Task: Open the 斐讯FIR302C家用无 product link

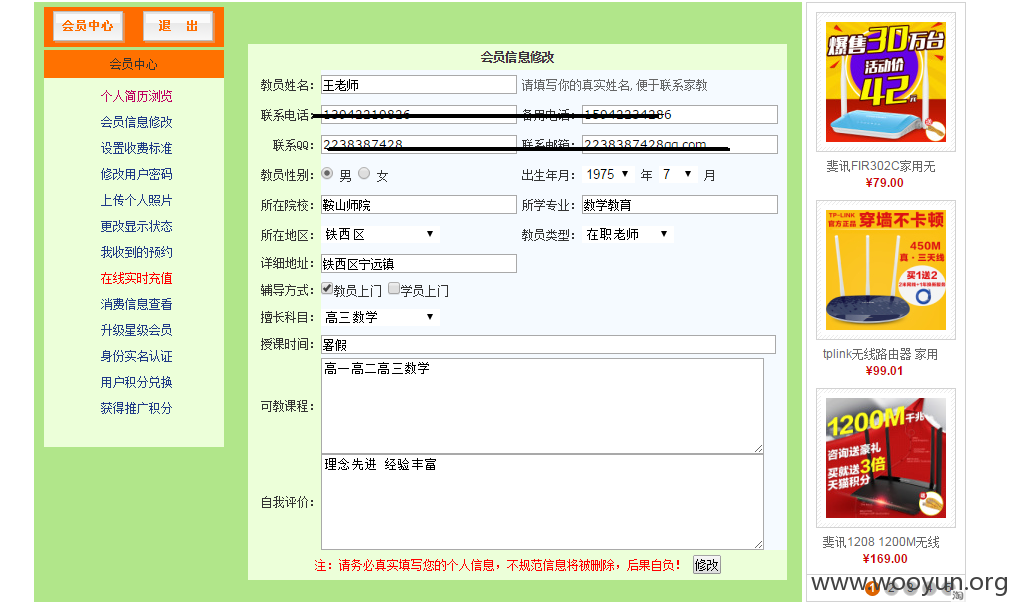Action: click(881, 166)
